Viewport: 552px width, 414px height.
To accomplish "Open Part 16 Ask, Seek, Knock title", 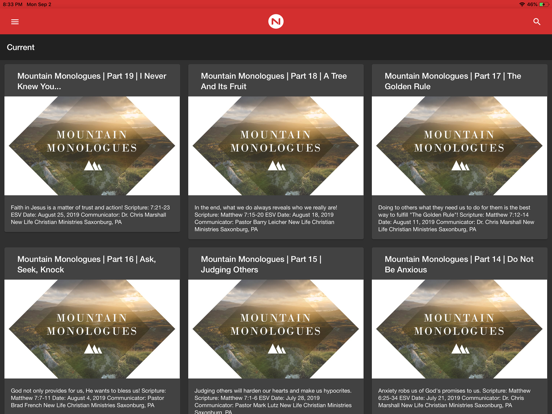I will (87, 264).
